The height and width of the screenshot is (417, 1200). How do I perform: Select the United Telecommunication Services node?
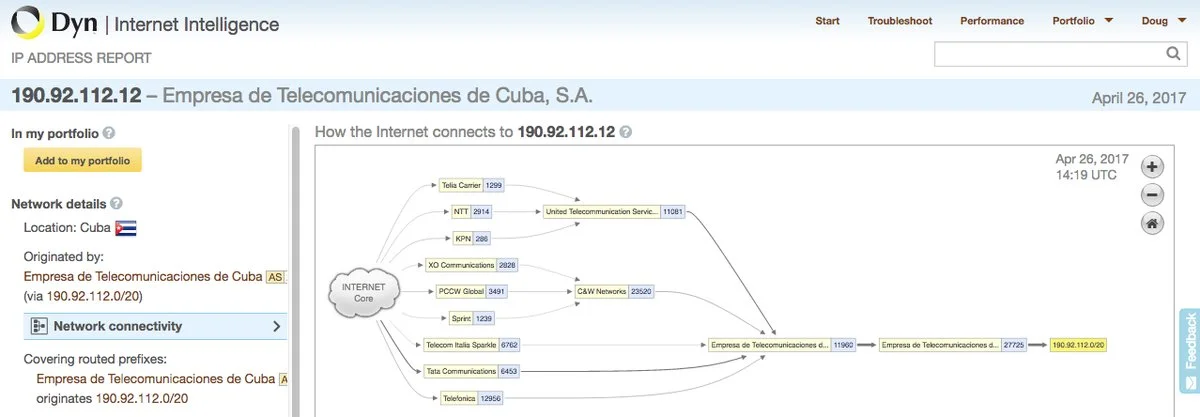point(613,212)
